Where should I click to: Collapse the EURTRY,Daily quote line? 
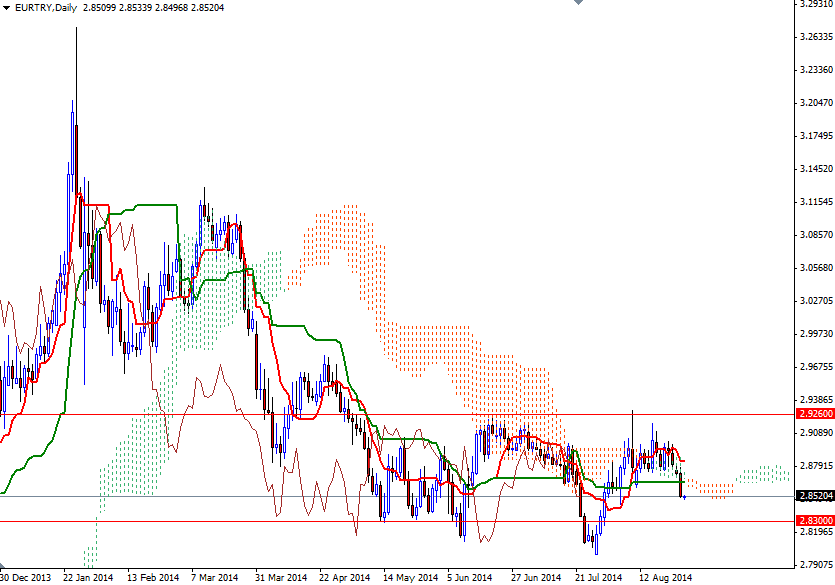8,8
